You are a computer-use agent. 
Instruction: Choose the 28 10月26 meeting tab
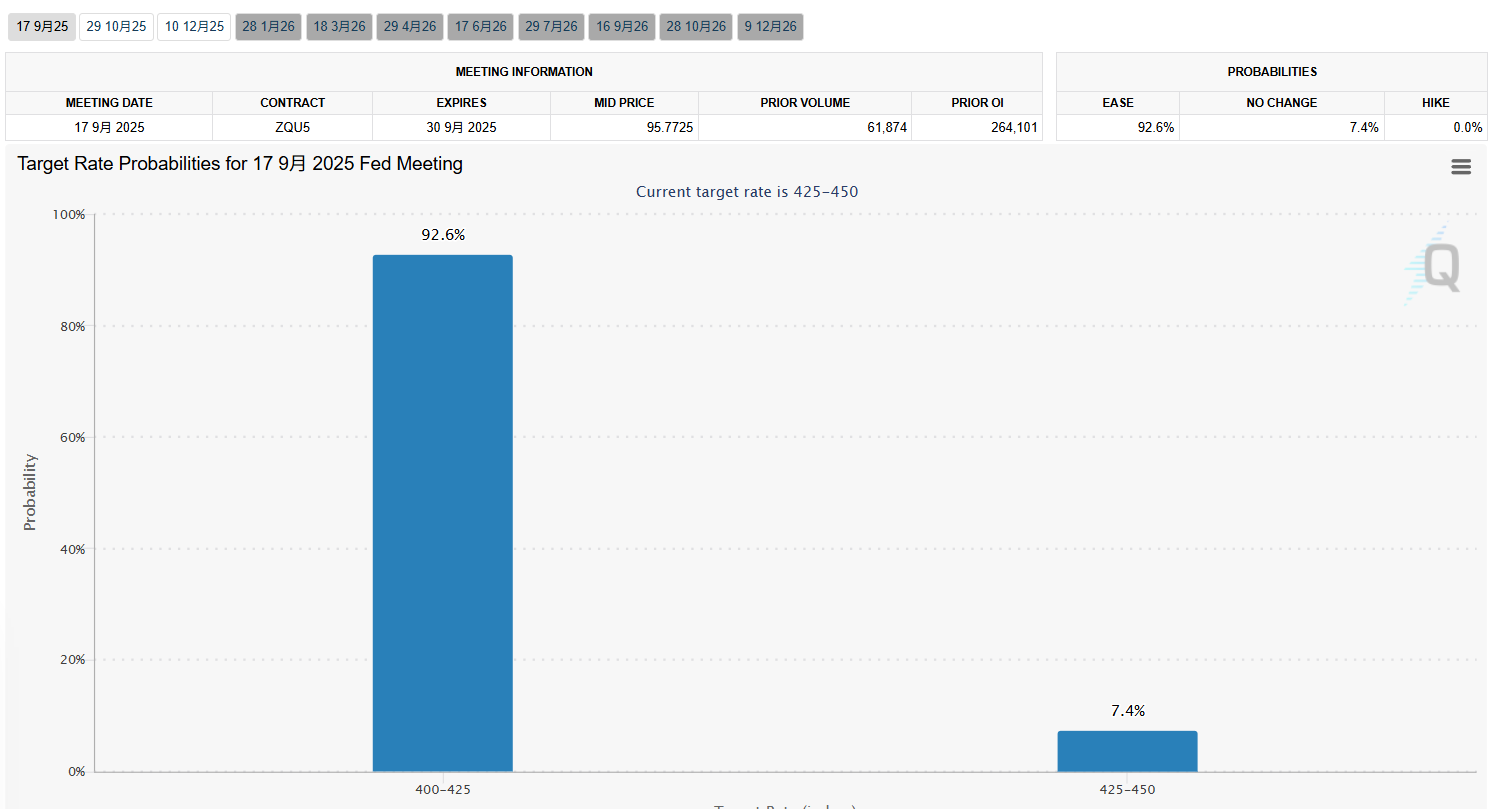point(696,27)
